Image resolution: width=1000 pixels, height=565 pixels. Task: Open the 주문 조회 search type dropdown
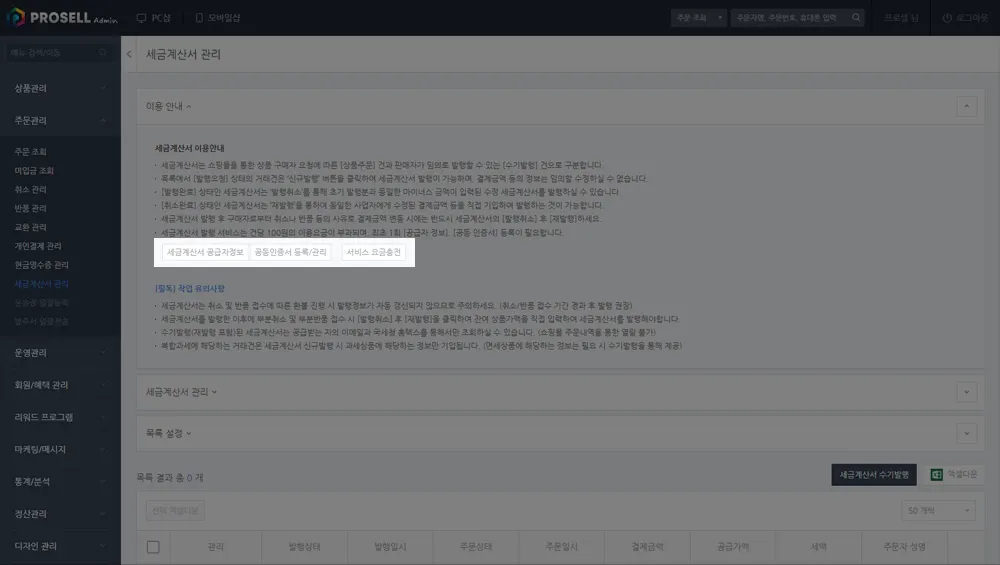point(698,18)
